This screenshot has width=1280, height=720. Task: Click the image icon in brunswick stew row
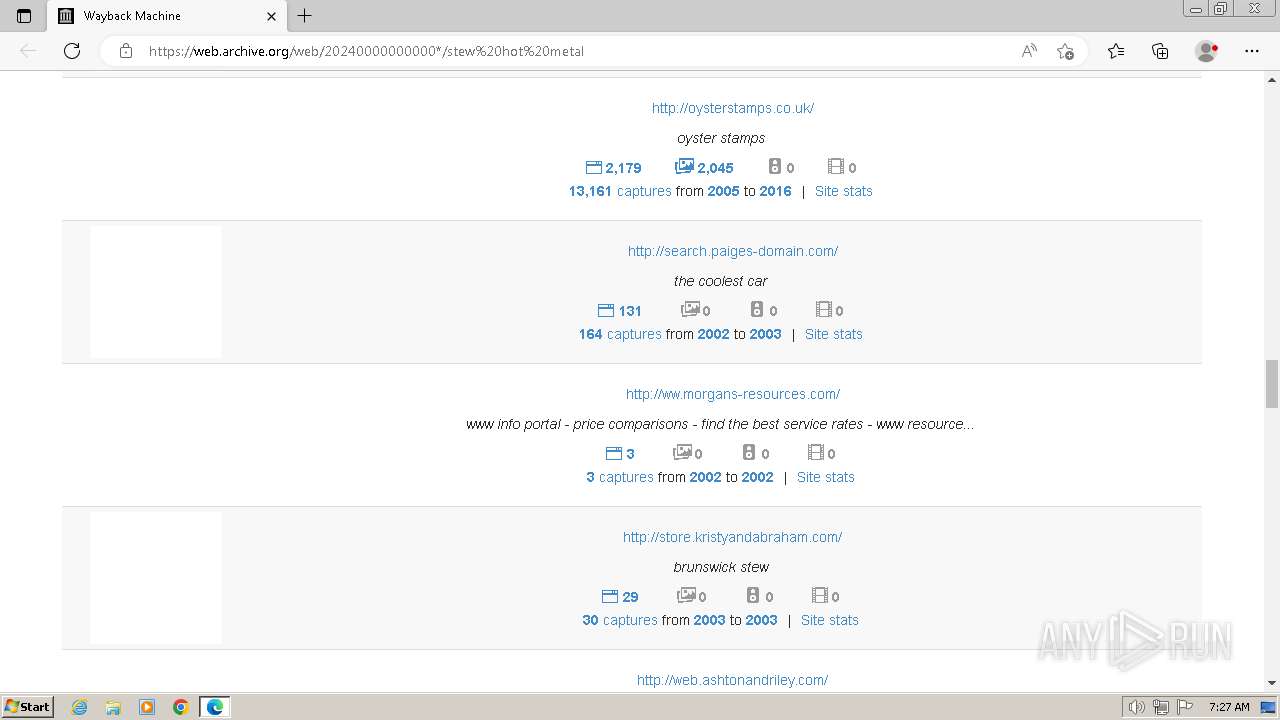point(686,596)
